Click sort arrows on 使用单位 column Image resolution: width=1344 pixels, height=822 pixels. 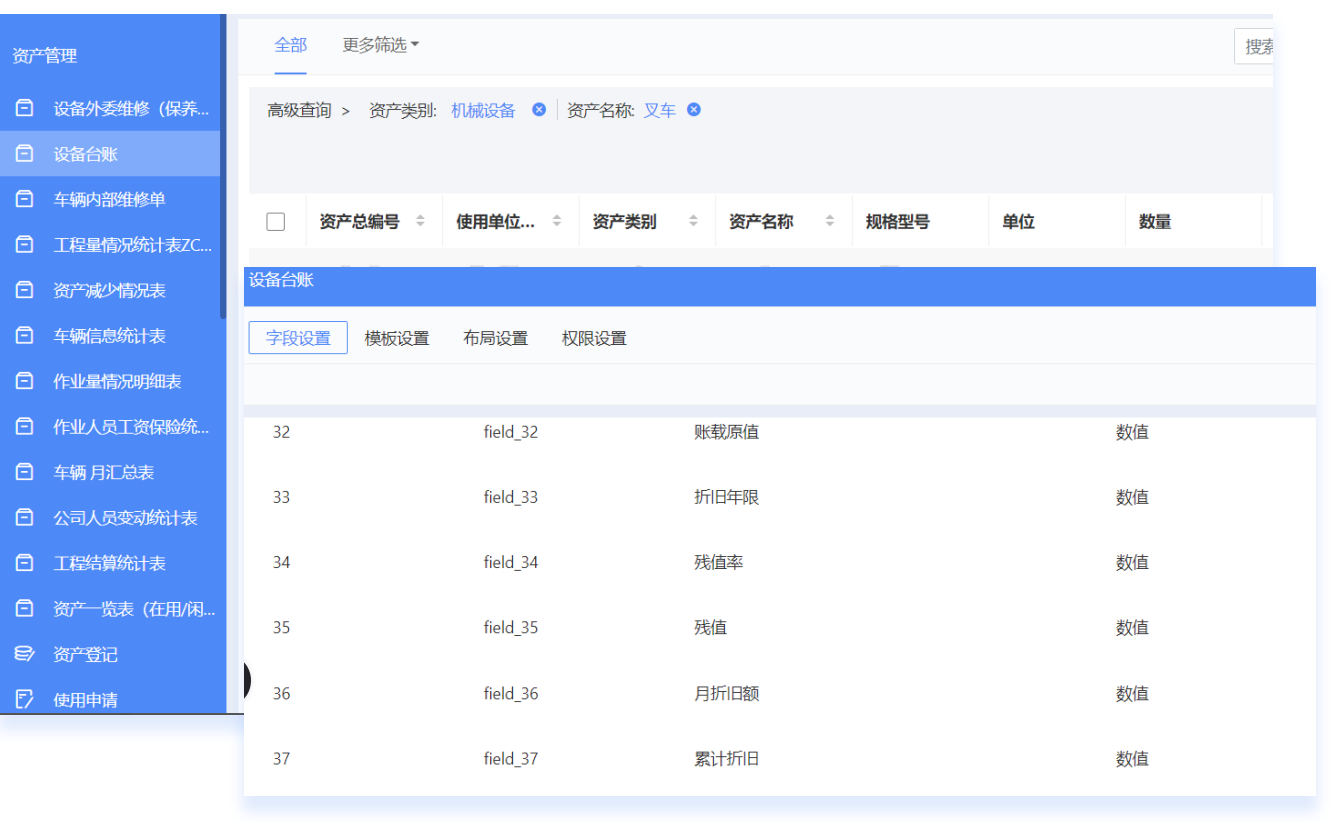click(557, 221)
